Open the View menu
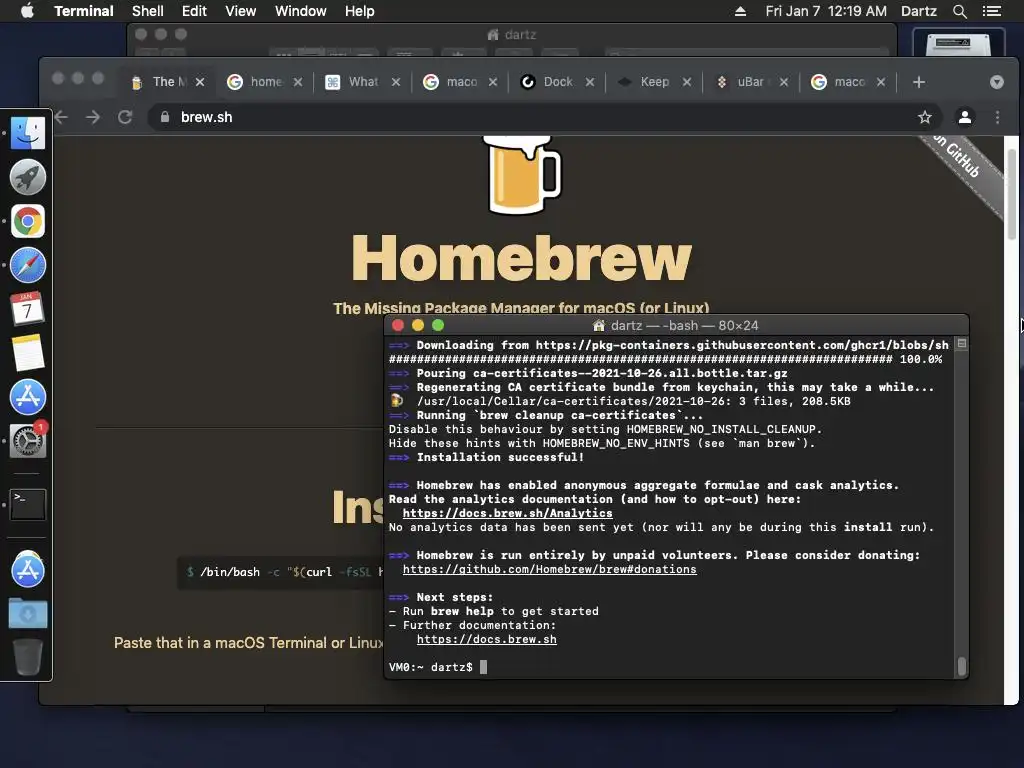The width and height of the screenshot is (1024, 768). pos(240,11)
